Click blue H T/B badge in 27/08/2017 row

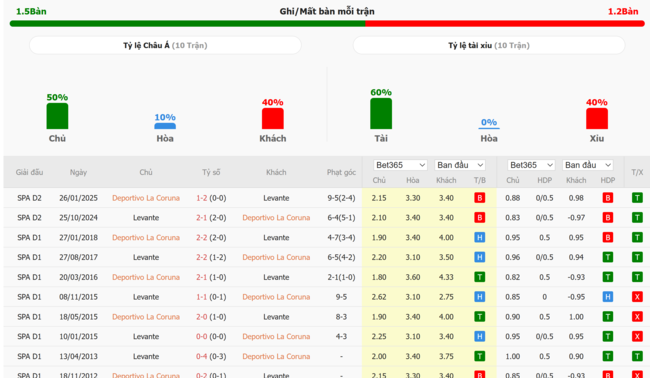[480, 257]
